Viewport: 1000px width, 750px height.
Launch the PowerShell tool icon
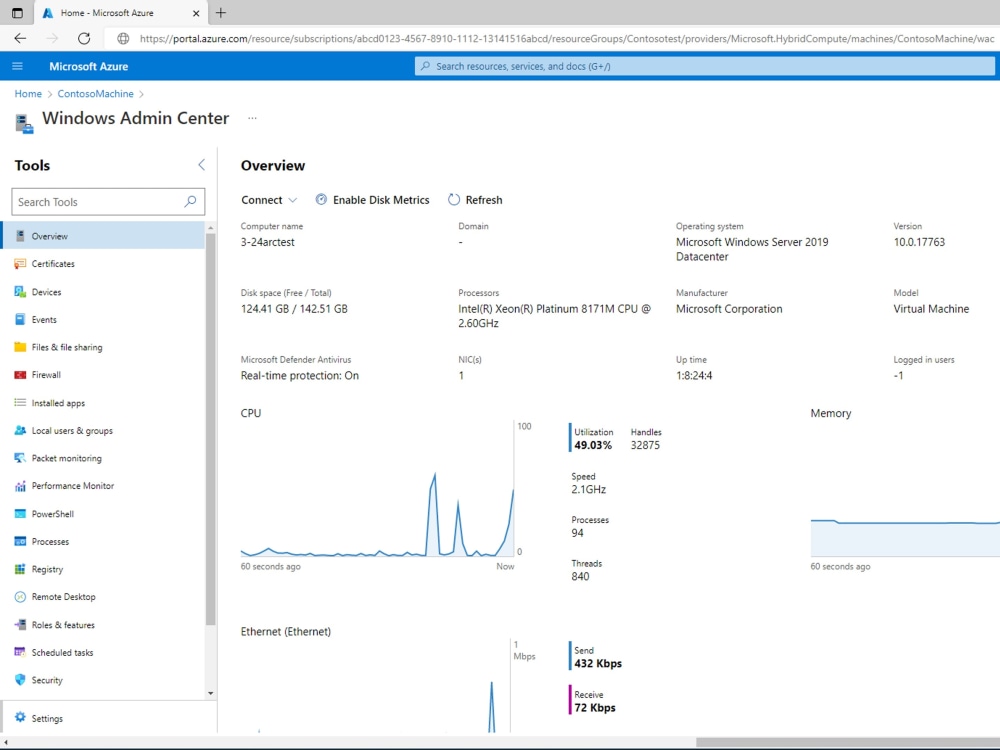20,513
